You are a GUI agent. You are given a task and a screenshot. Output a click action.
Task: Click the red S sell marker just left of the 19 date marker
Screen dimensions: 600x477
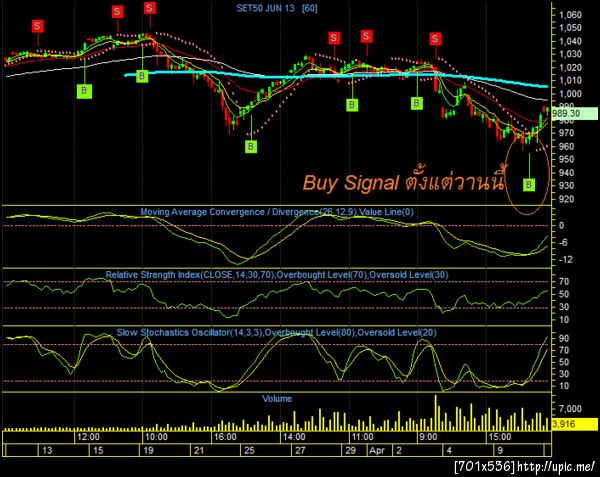[x=117, y=11]
